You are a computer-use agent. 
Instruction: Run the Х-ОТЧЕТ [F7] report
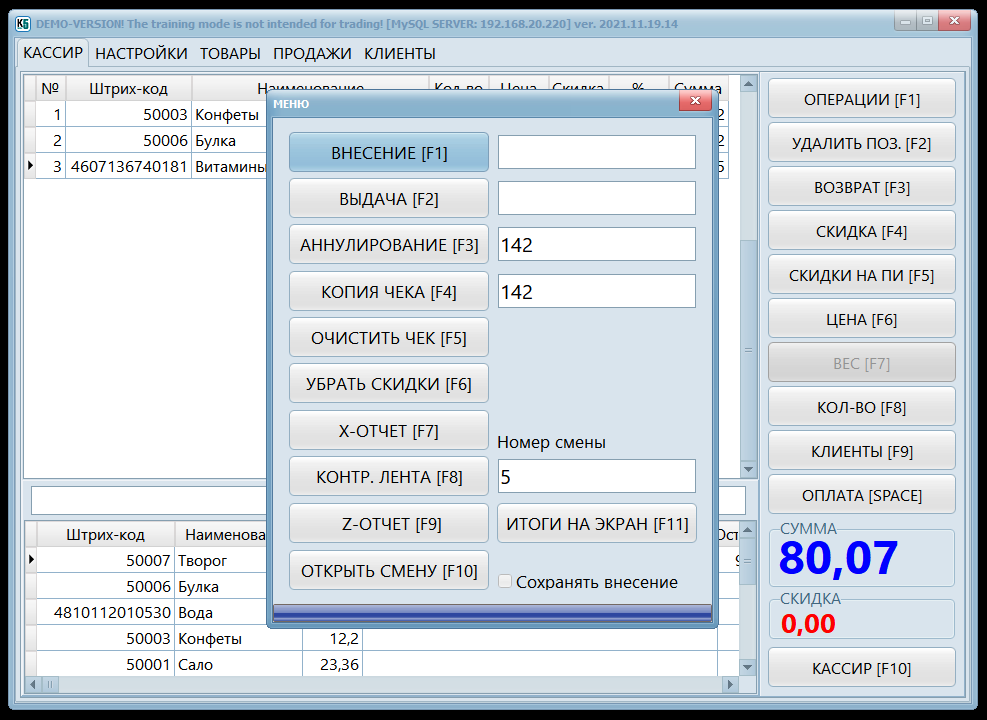click(x=388, y=430)
